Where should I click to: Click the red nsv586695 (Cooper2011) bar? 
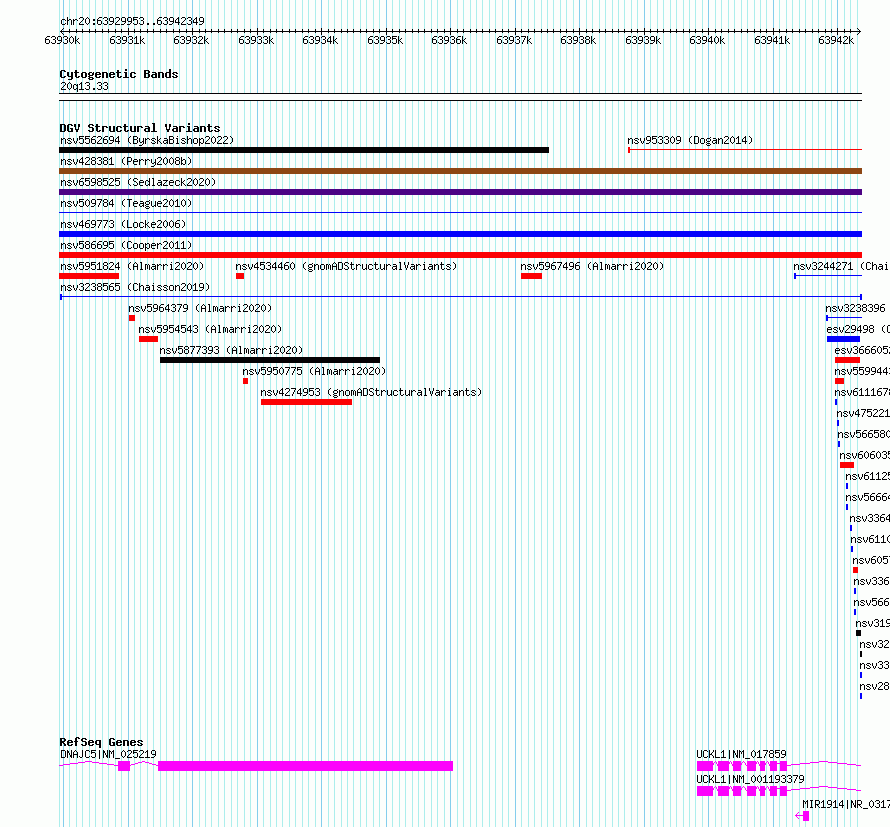click(x=460, y=255)
